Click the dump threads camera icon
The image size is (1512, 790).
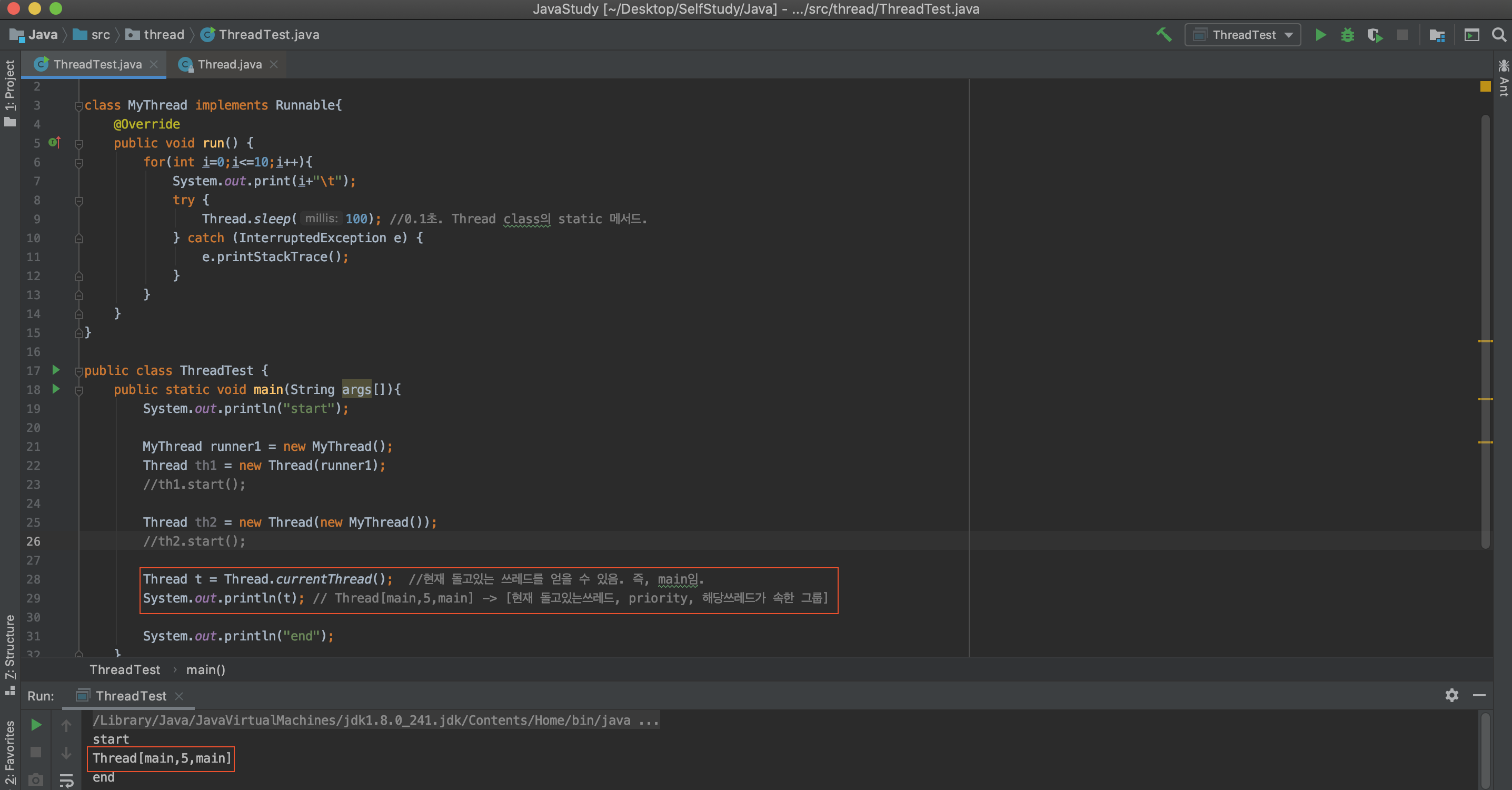36,779
